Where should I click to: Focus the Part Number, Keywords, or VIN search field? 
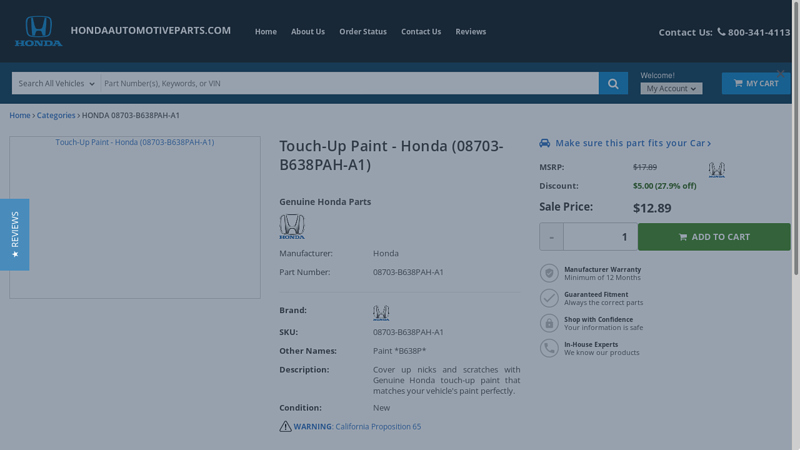349,83
